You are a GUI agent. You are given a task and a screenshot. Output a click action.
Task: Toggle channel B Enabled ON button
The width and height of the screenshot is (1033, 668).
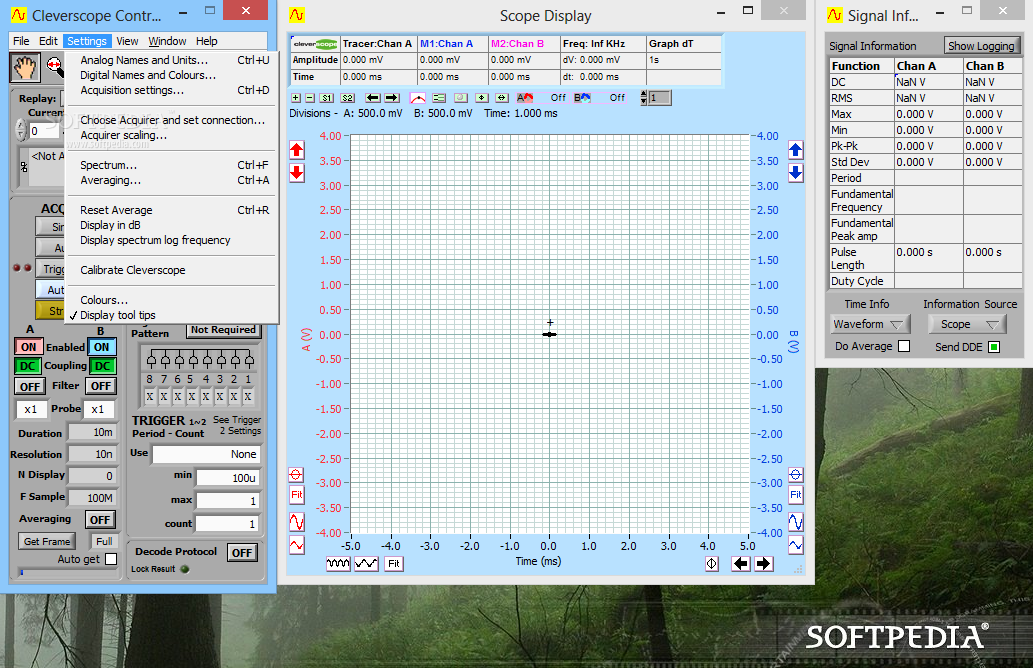click(101, 347)
